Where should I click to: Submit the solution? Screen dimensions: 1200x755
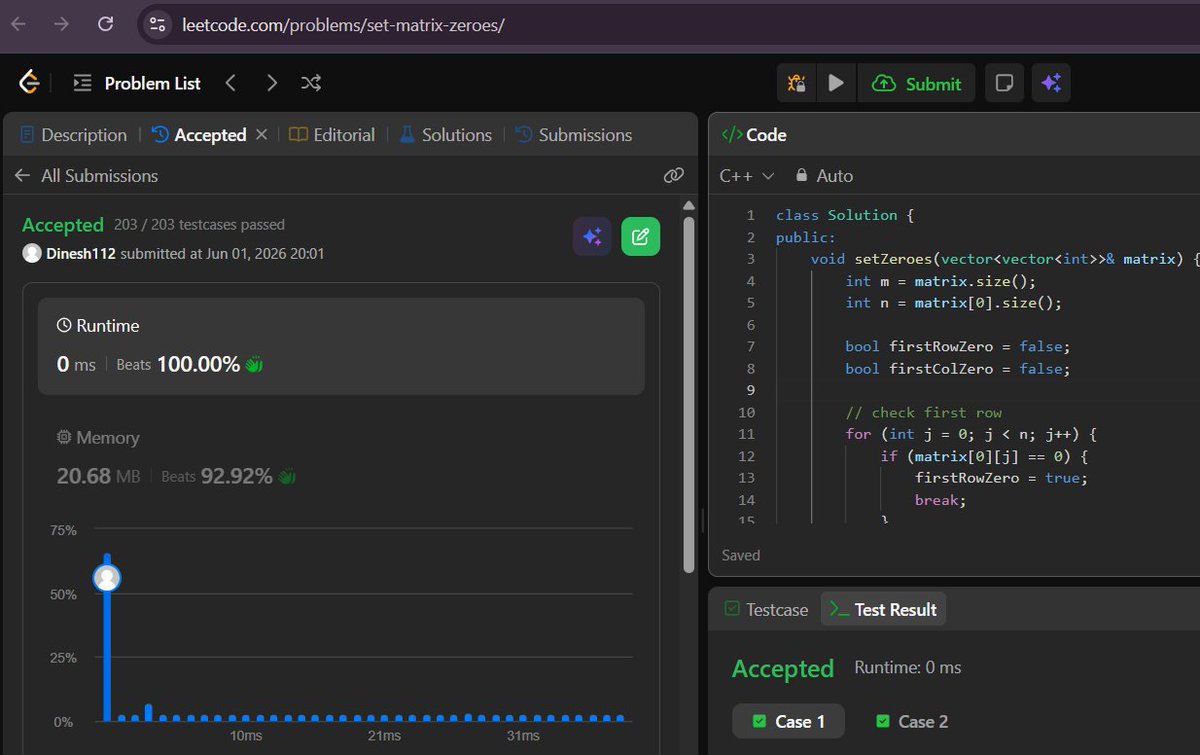916,84
